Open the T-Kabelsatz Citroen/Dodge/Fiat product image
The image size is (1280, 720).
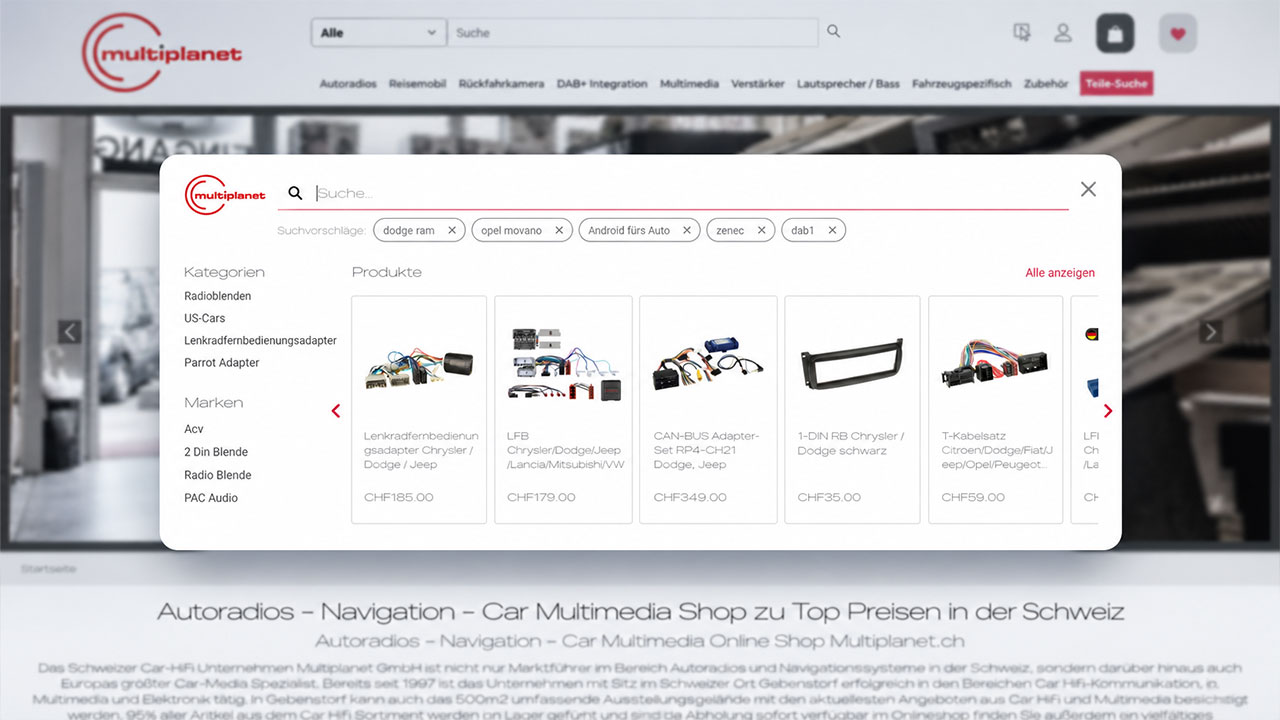pos(996,364)
